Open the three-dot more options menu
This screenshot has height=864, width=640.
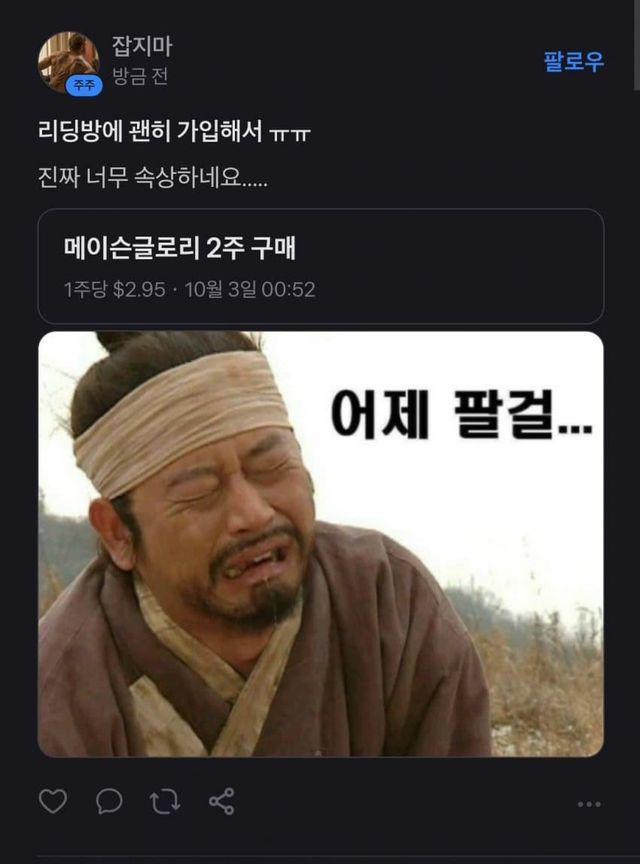(x=589, y=804)
